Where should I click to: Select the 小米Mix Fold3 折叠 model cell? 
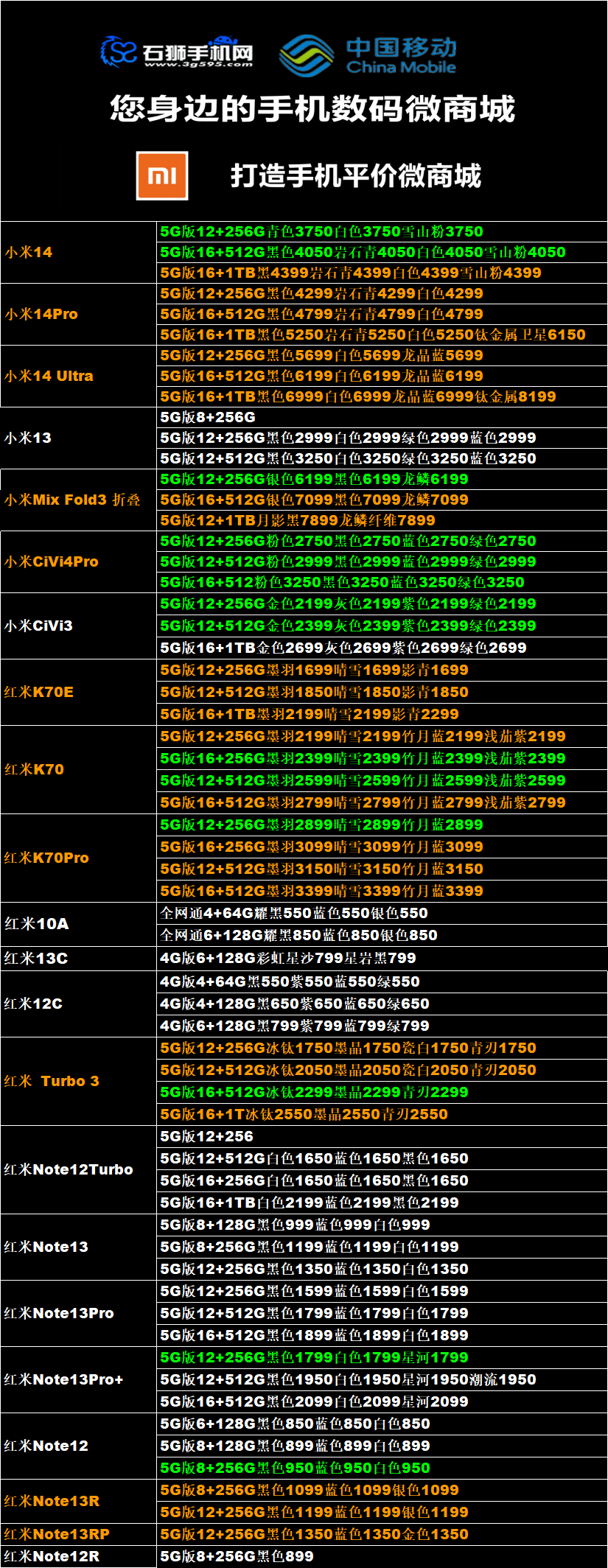click(x=72, y=500)
